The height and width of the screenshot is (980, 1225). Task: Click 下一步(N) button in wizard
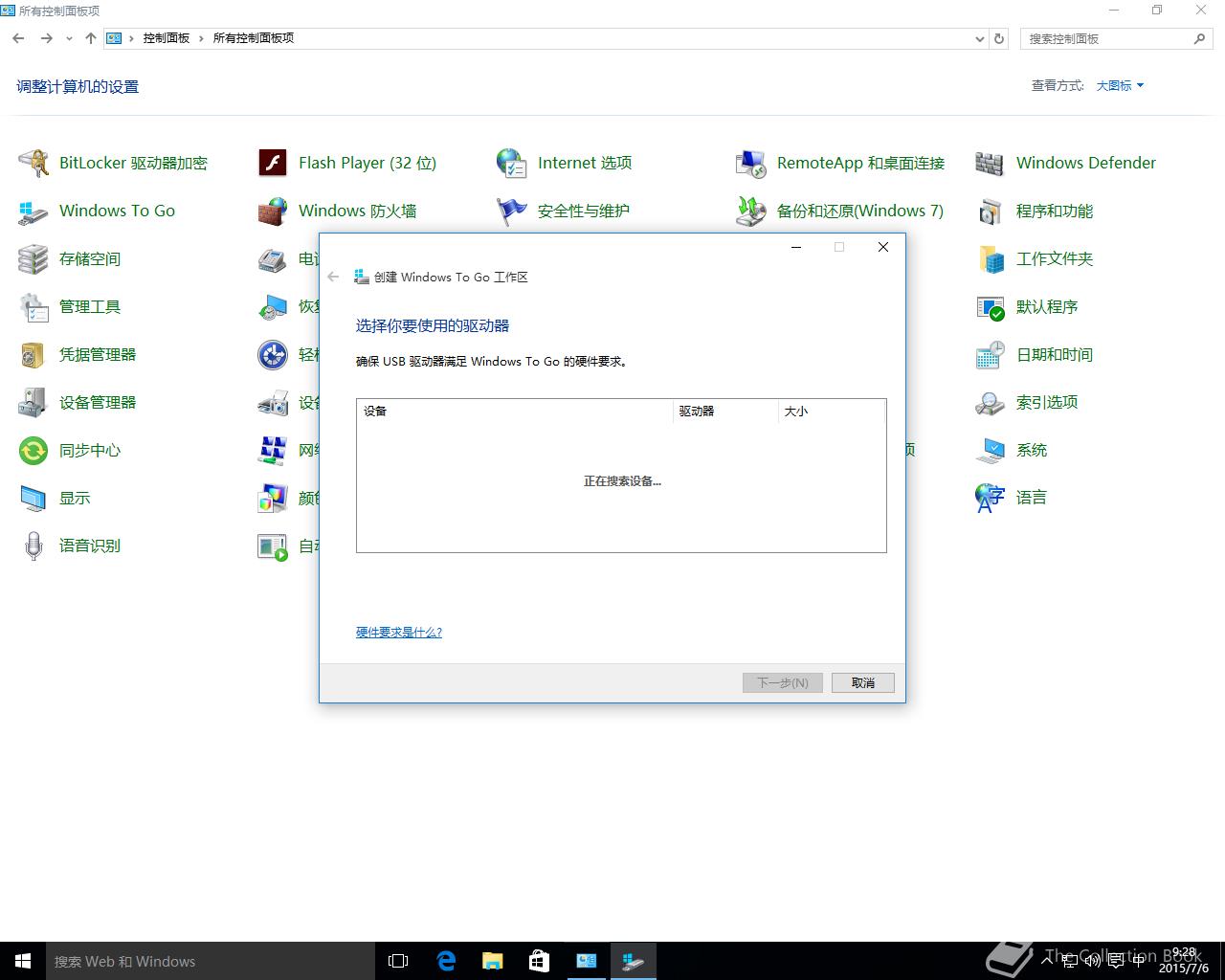[x=783, y=682]
